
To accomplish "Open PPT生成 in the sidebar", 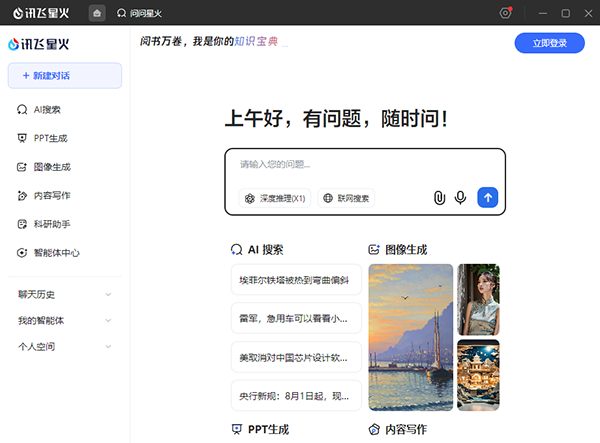I will (50, 138).
